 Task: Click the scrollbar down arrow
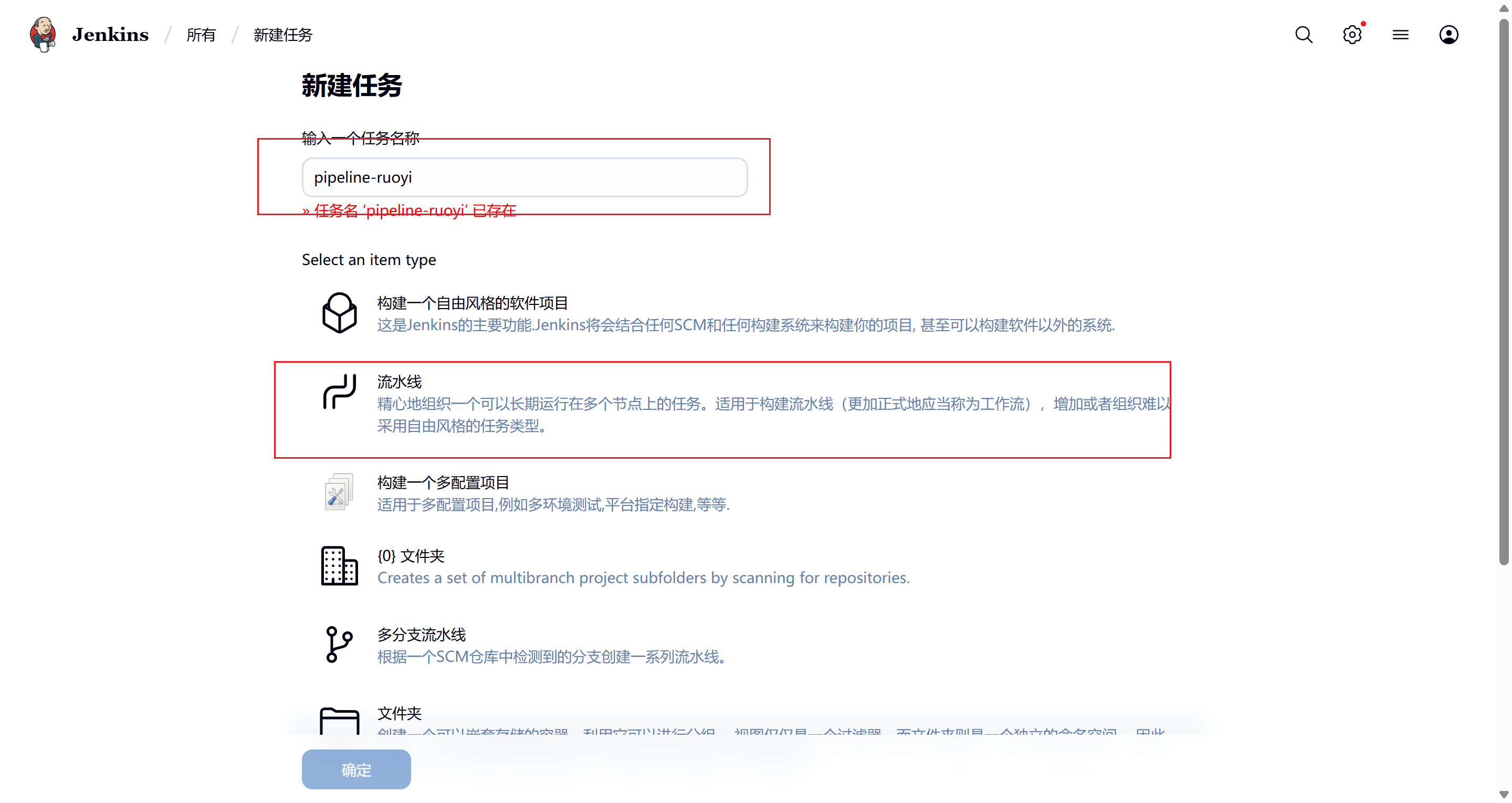(x=1504, y=795)
